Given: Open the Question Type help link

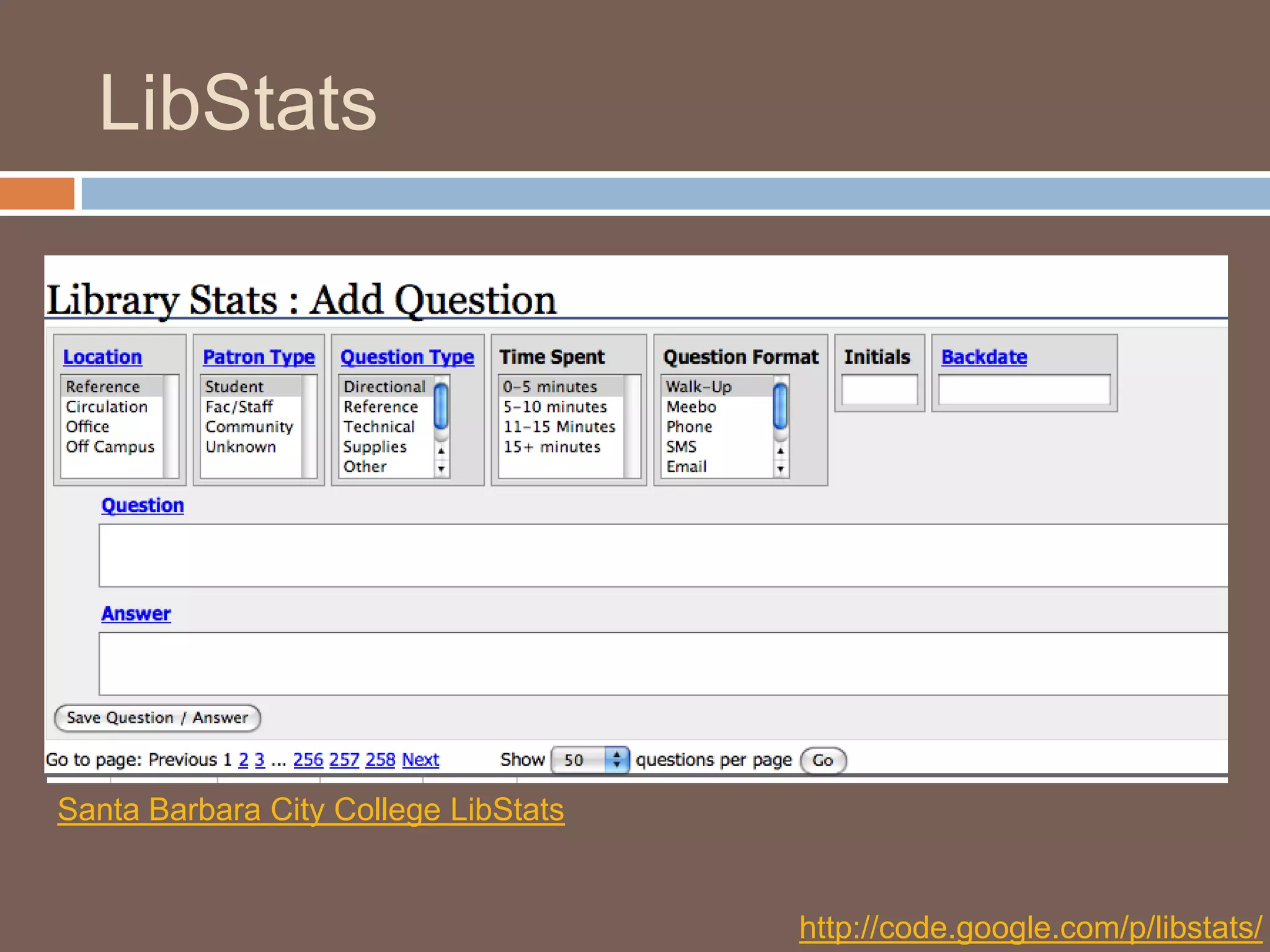Looking at the screenshot, I should tap(407, 357).
